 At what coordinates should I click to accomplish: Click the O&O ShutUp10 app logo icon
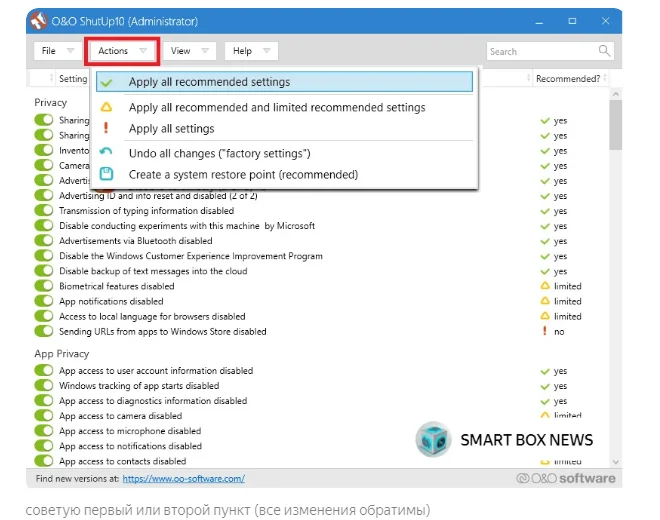pos(39,21)
